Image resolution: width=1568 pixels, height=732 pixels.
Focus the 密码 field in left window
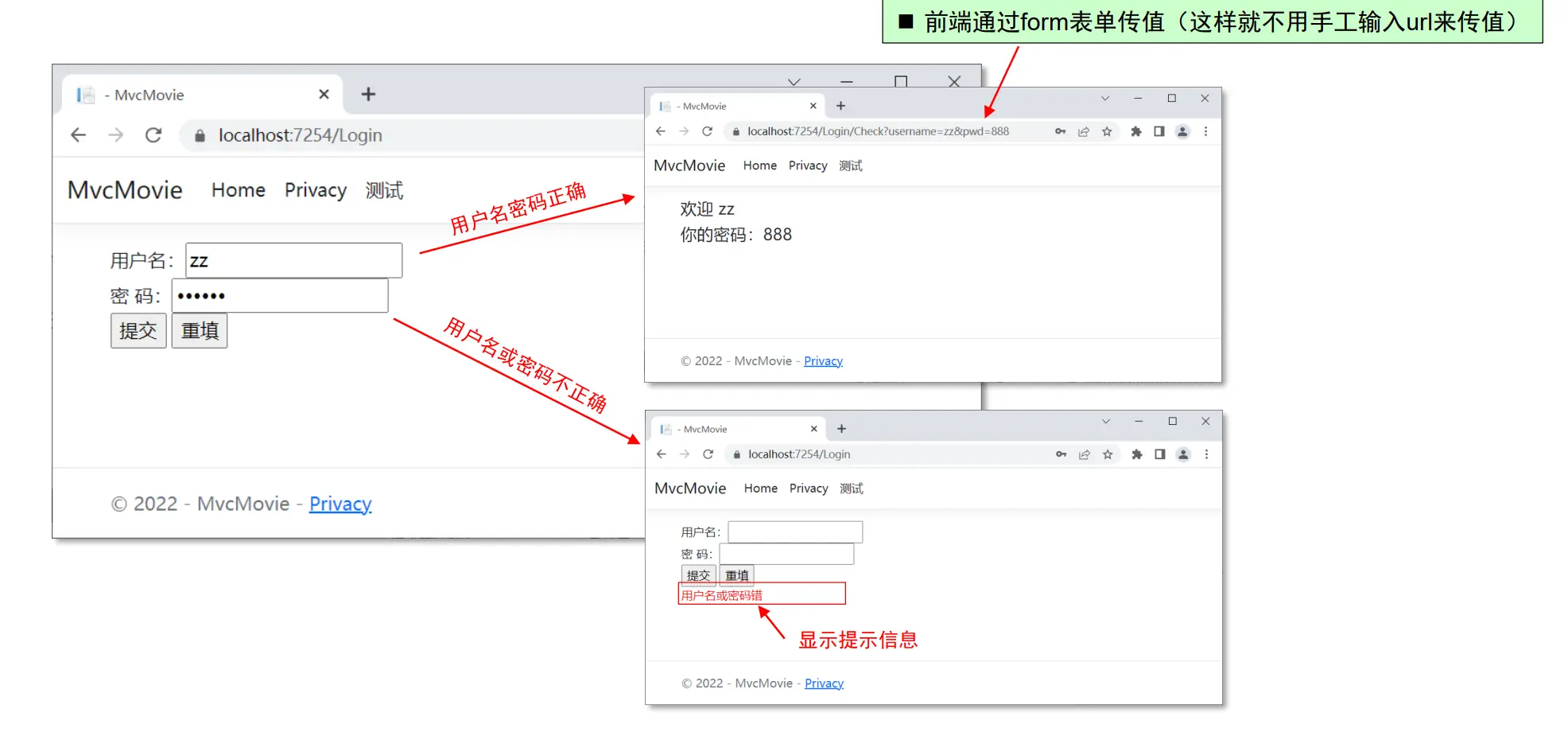point(280,295)
